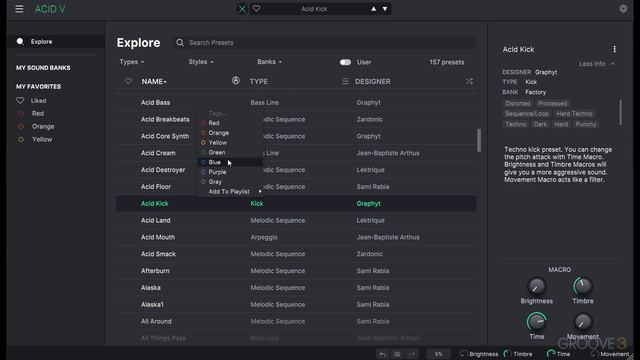Open the Types filter dropdown

[131, 62]
